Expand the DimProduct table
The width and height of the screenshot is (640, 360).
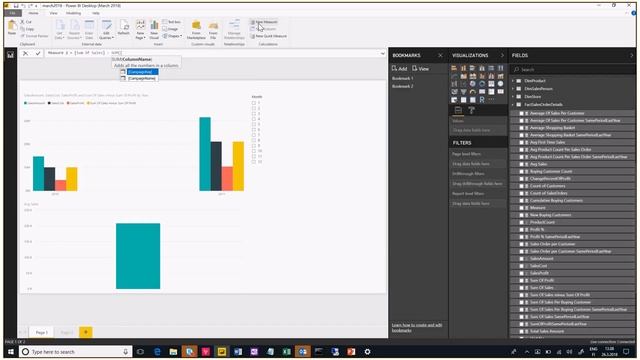point(513,81)
